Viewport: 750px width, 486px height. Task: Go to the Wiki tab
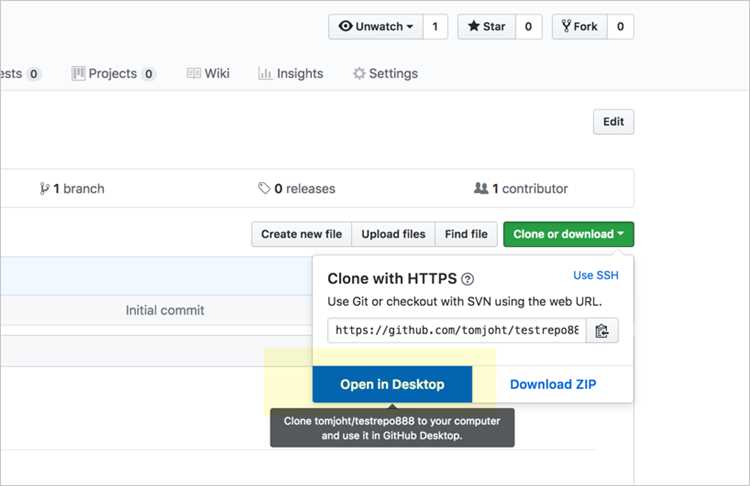point(208,73)
